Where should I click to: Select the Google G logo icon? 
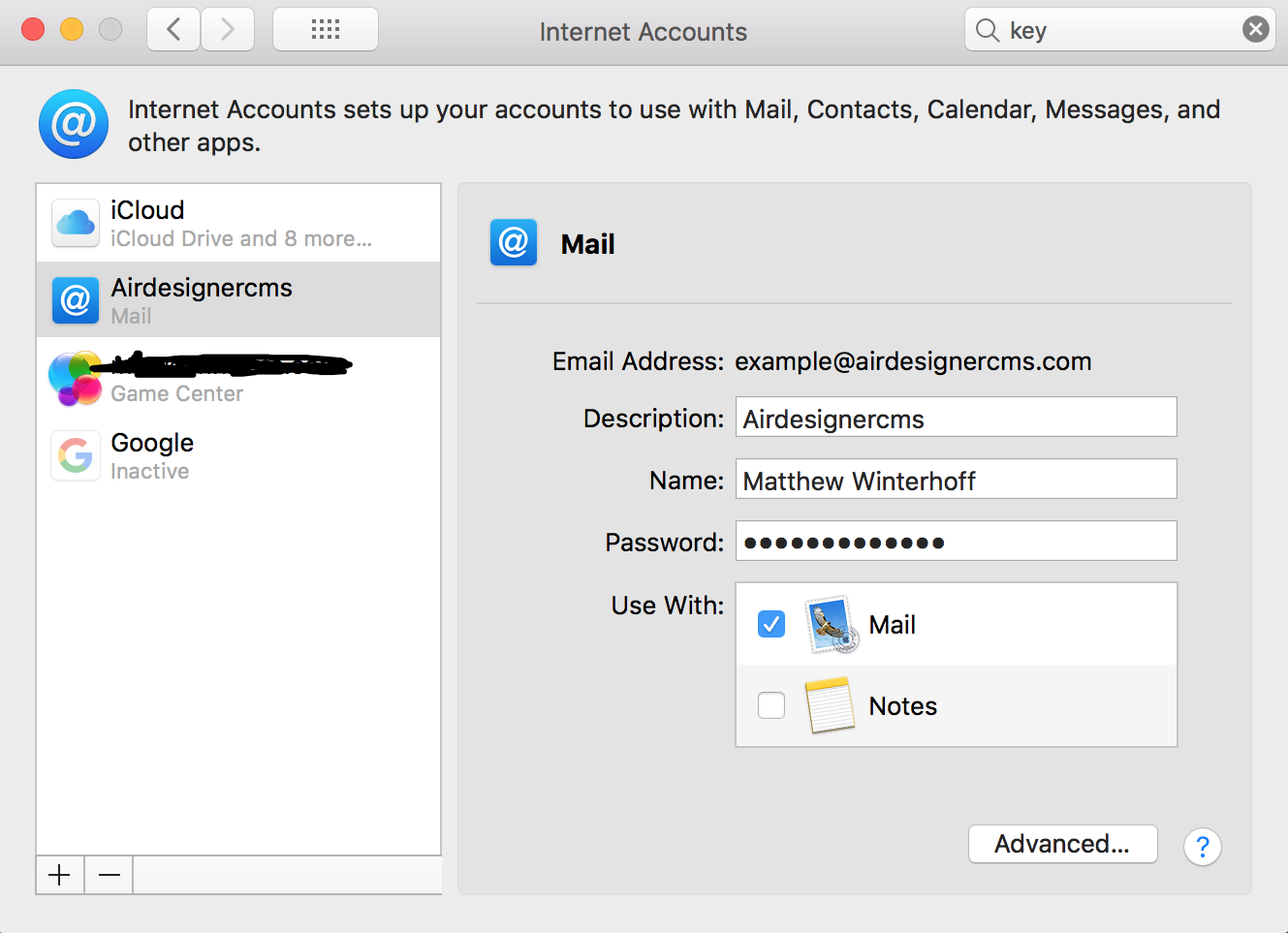tap(76, 455)
